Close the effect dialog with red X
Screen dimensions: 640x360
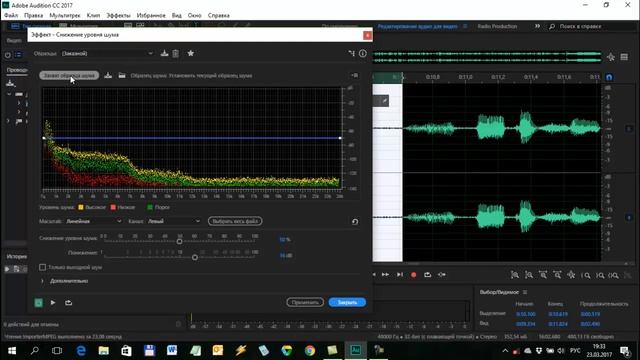[x=367, y=35]
